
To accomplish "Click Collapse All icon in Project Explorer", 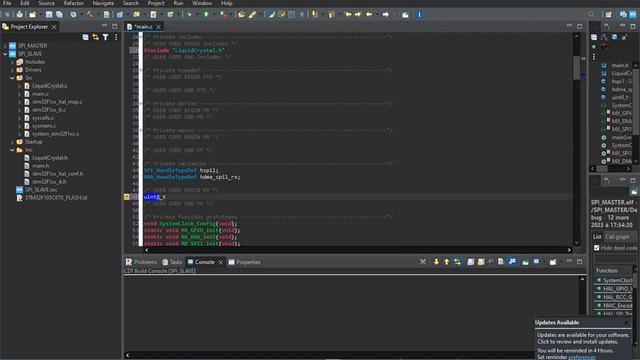I will click(85, 37).
